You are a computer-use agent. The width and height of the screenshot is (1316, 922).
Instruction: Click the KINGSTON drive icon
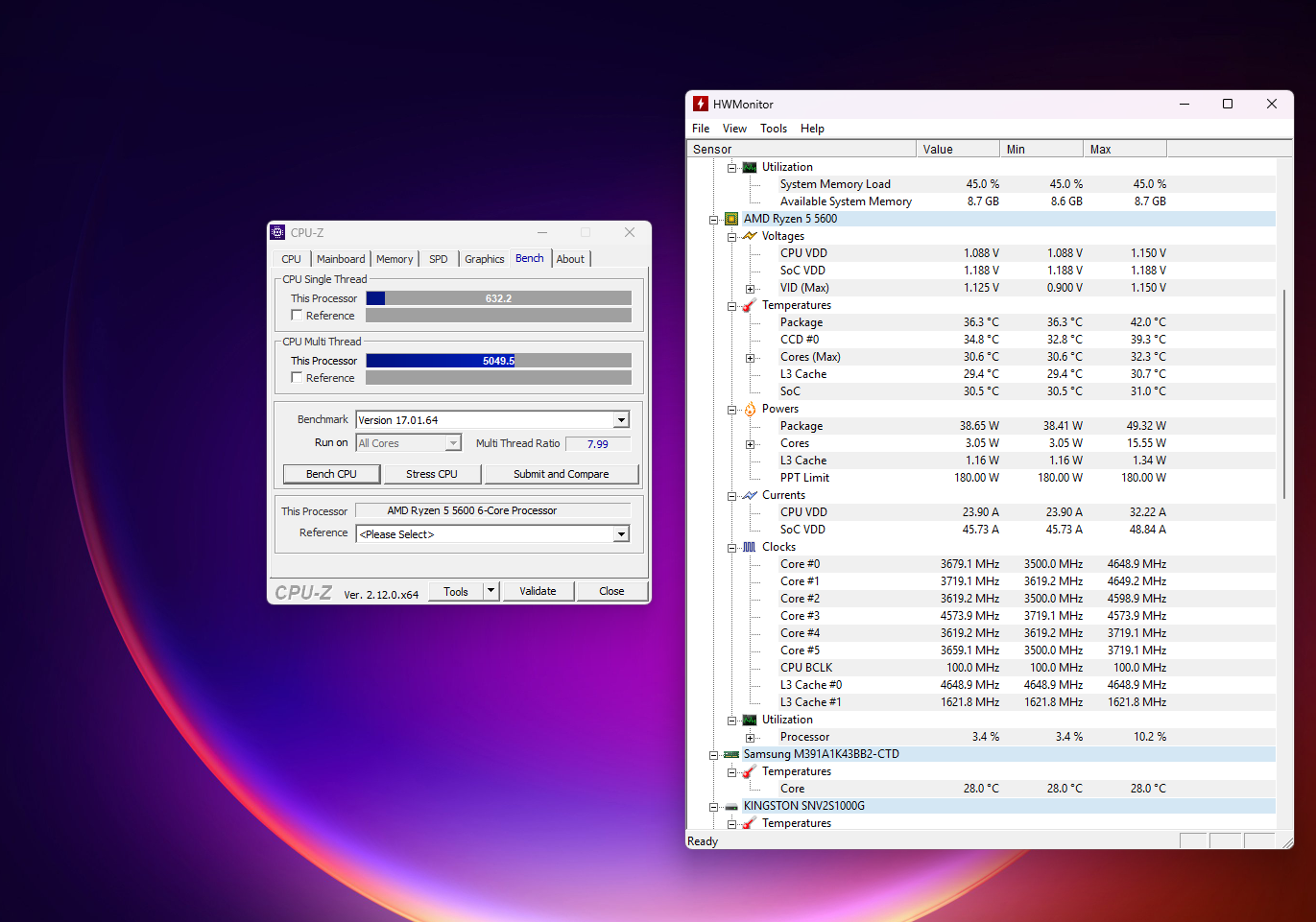[731, 806]
